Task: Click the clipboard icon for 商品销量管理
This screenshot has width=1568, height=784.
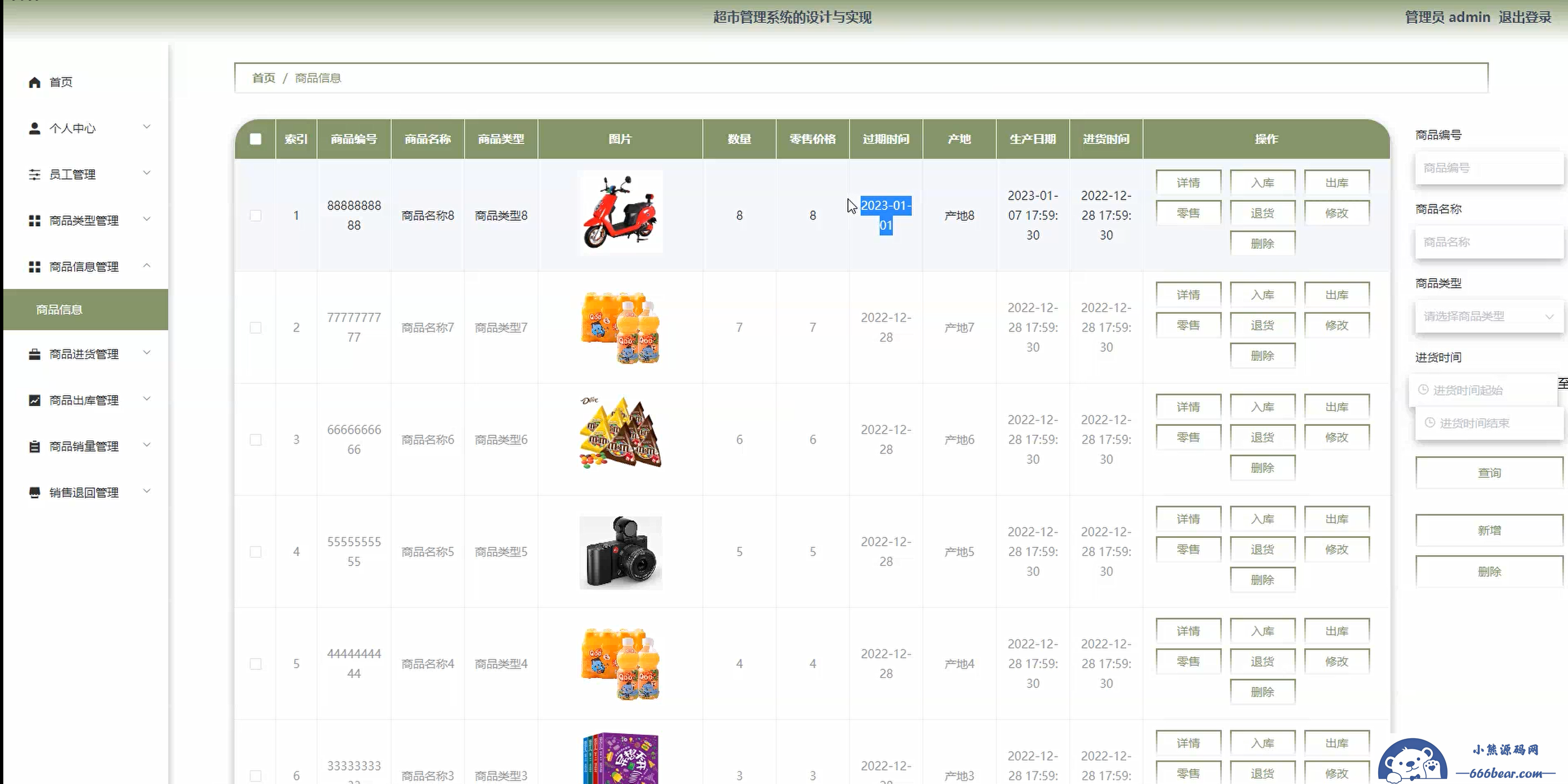Action: tap(35, 447)
